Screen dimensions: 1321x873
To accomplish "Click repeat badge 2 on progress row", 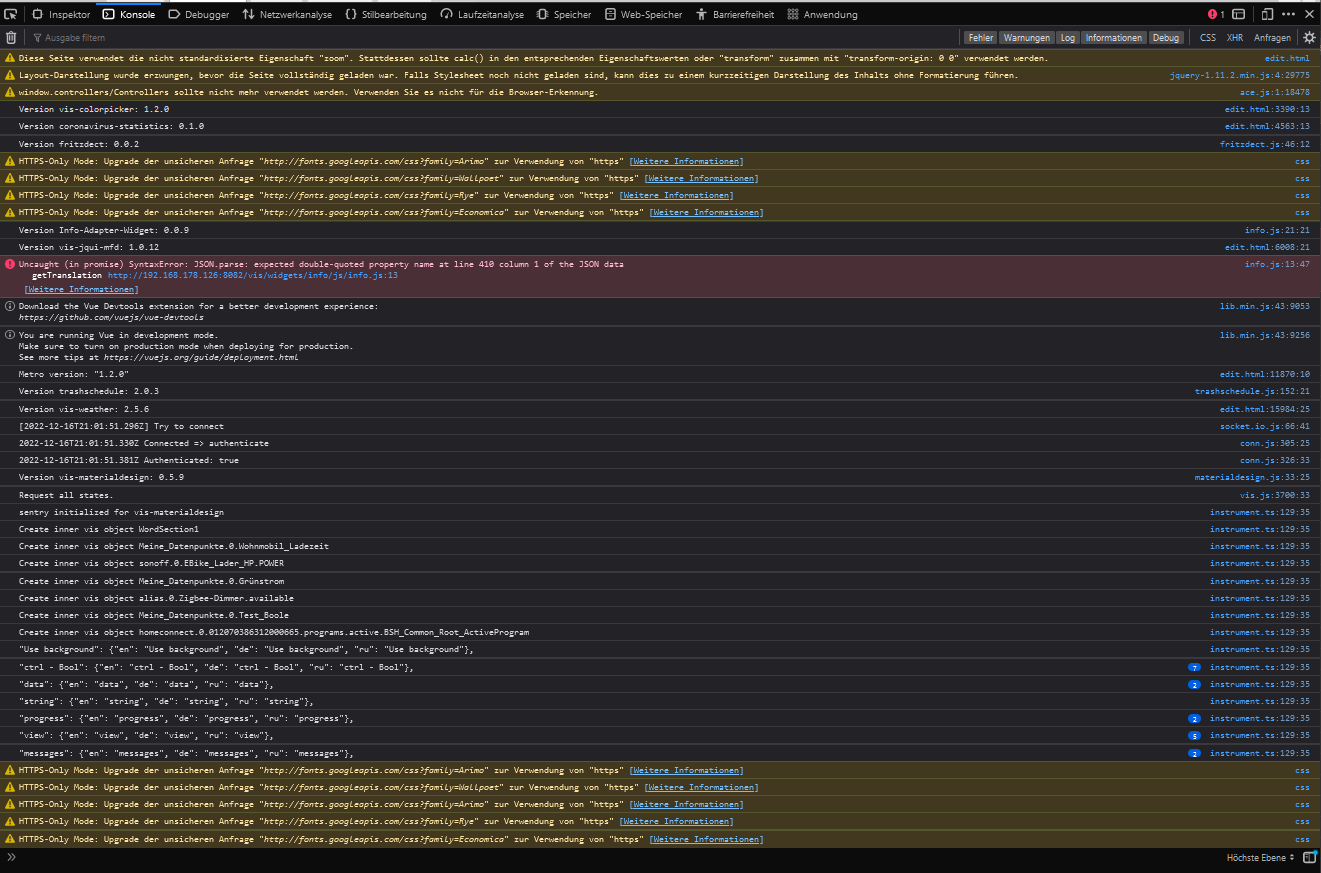I will 1194,718.
